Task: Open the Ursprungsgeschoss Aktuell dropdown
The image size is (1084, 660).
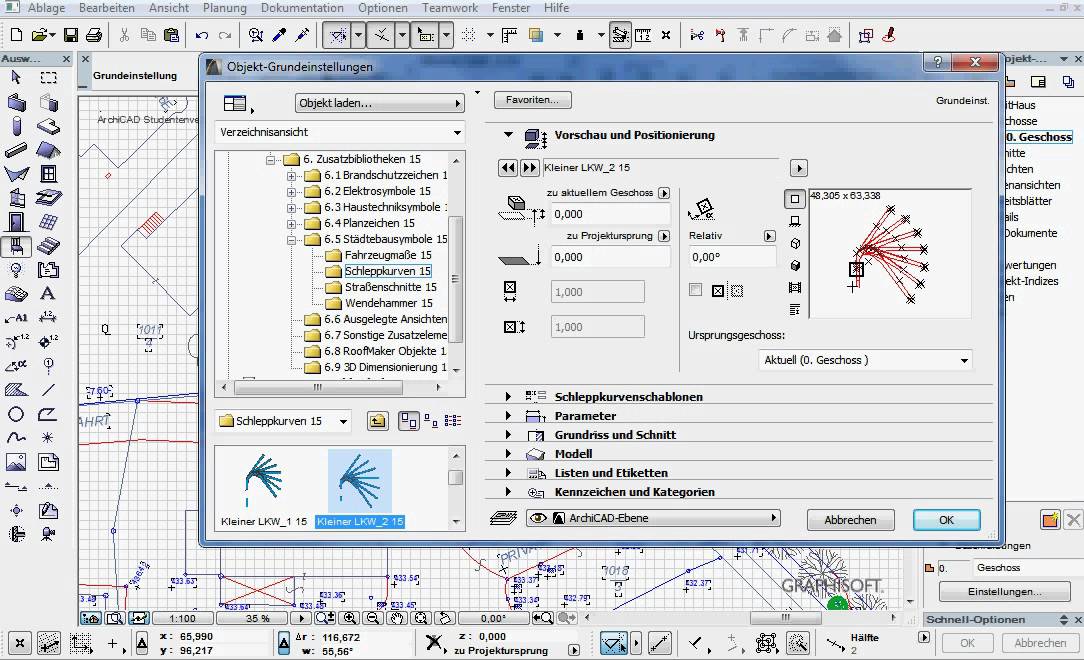Action: tap(865, 360)
